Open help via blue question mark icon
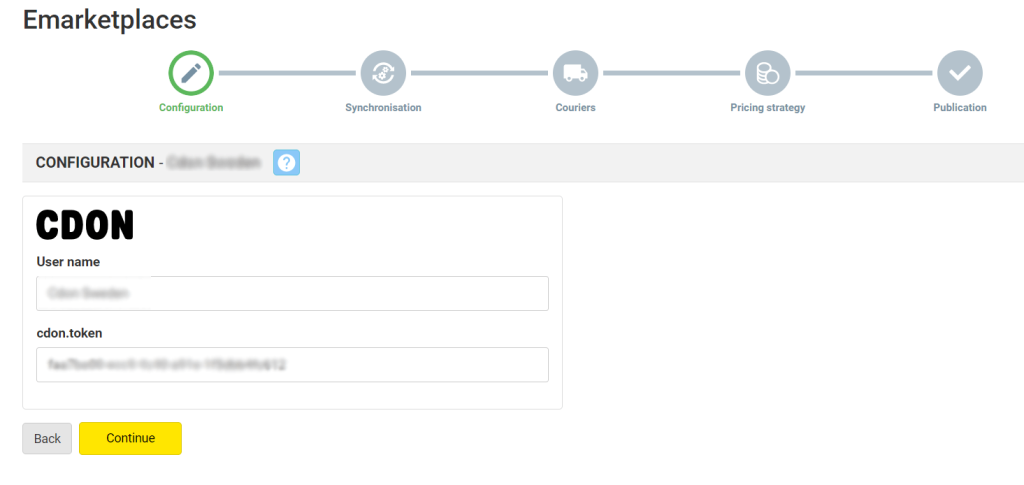 [287, 163]
